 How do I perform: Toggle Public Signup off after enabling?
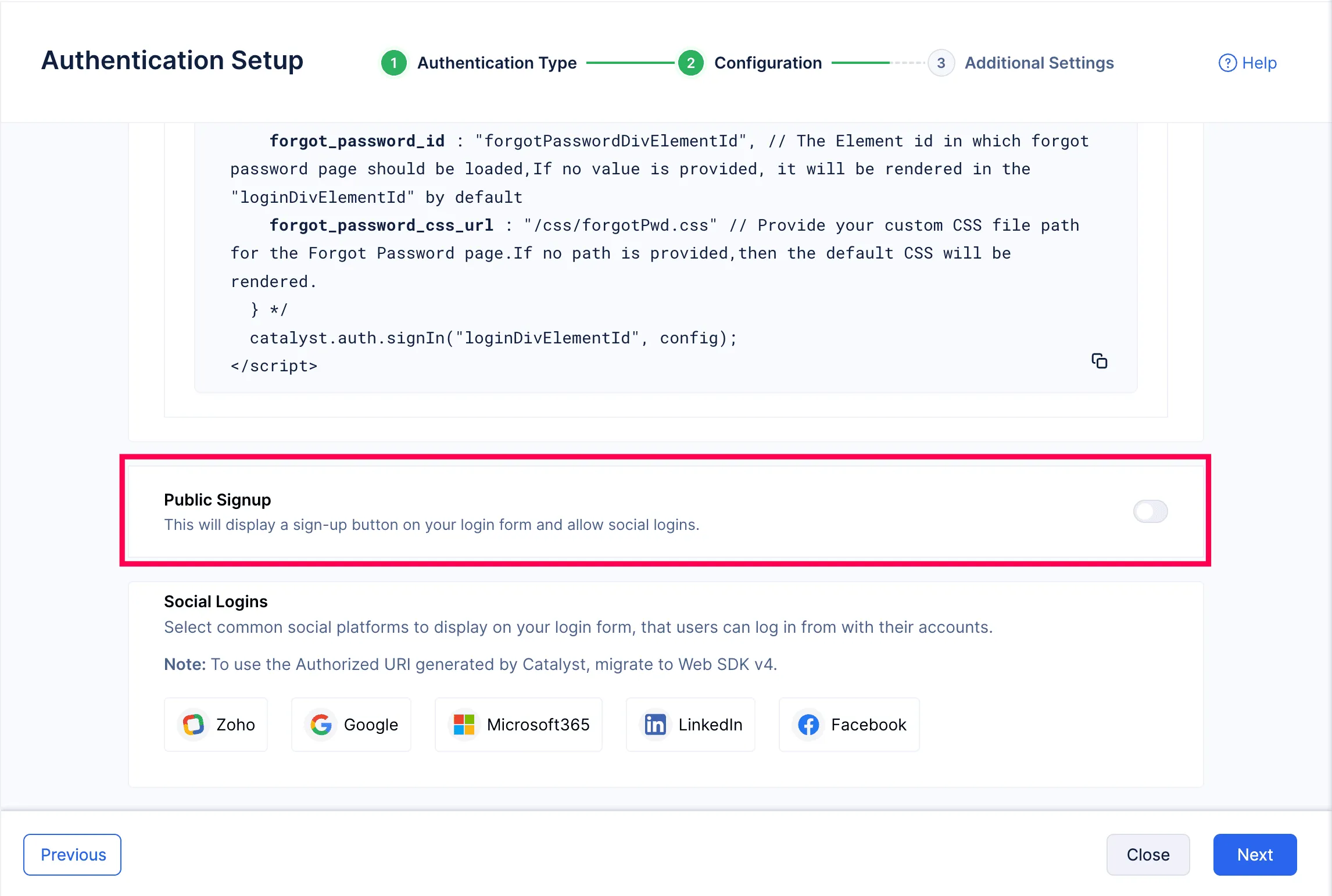click(x=1150, y=512)
